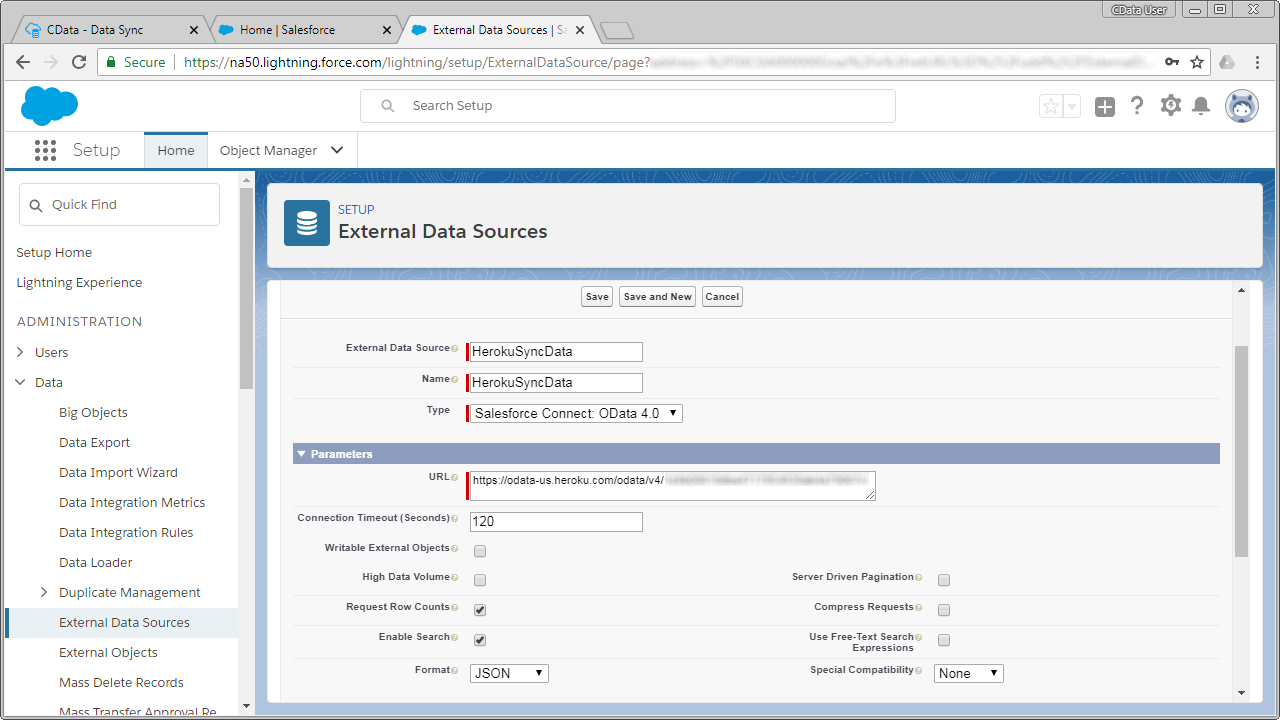
Task: Expand the Duplicate Management tree item
Action: coord(43,592)
